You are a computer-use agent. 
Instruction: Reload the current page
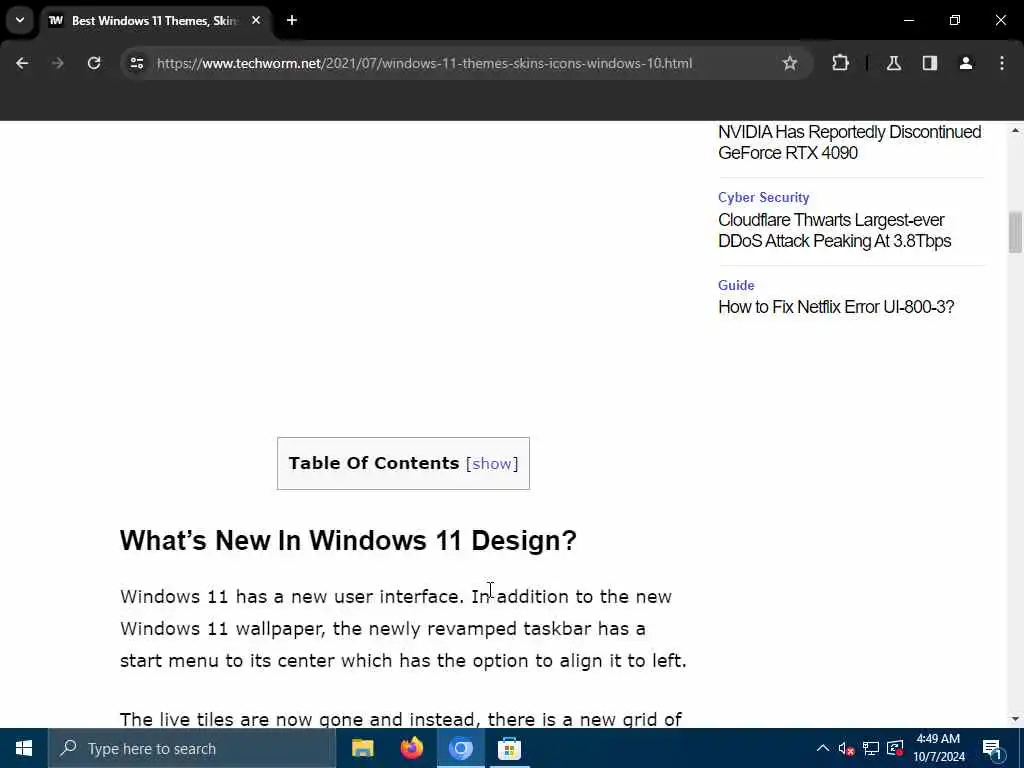pos(94,63)
